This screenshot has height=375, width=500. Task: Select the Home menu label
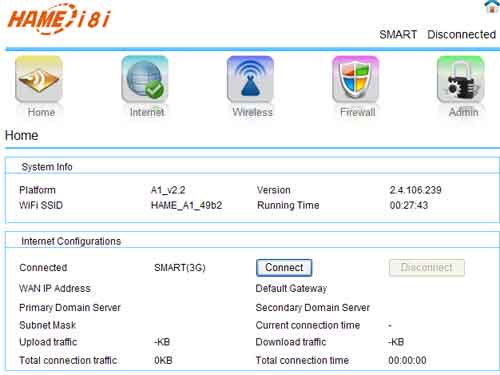(x=41, y=112)
